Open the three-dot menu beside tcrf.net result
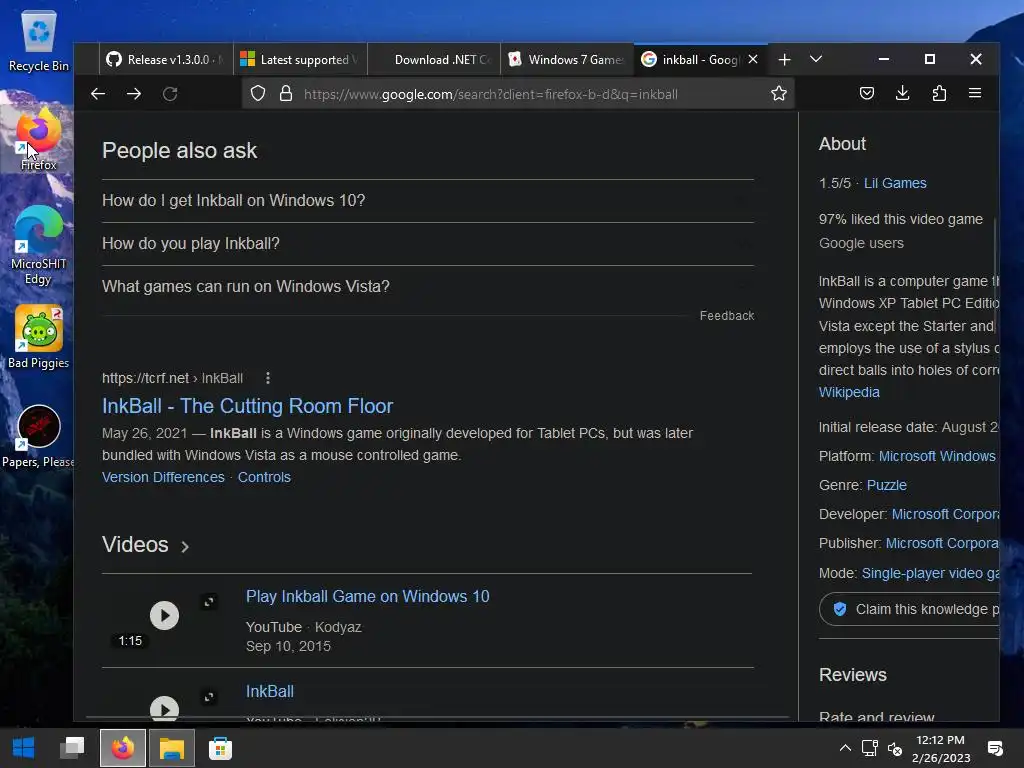Screen dimensions: 1024x768 pos(268,378)
